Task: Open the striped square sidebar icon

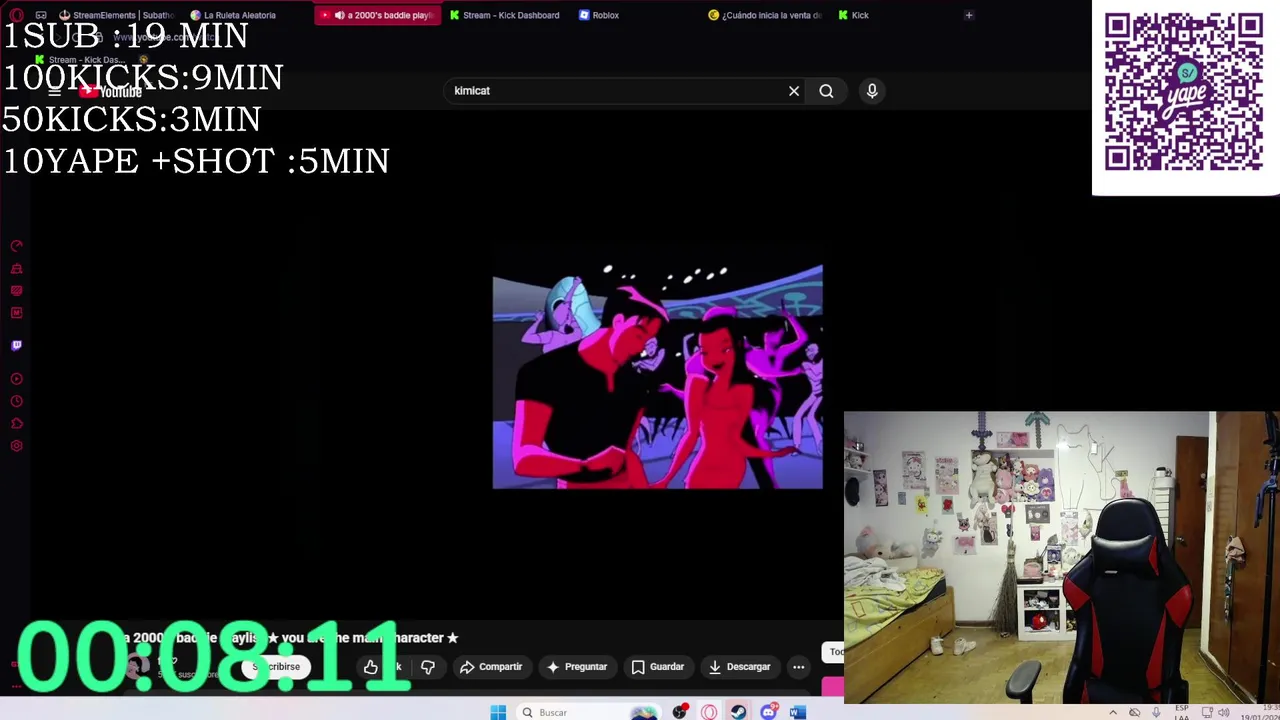Action: (16, 290)
